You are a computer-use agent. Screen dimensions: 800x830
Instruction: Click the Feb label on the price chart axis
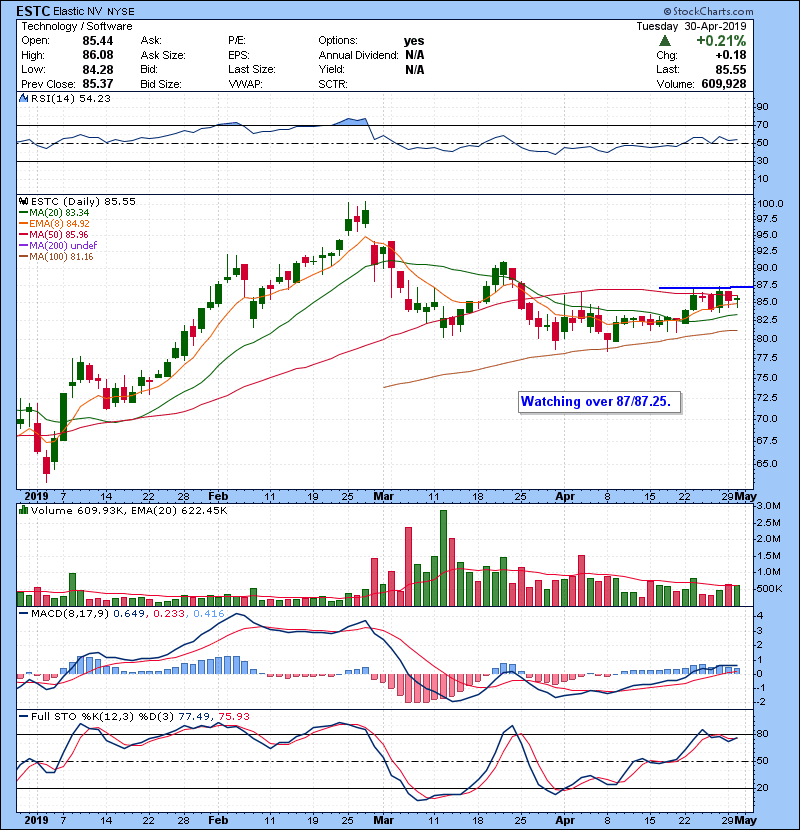[218, 497]
